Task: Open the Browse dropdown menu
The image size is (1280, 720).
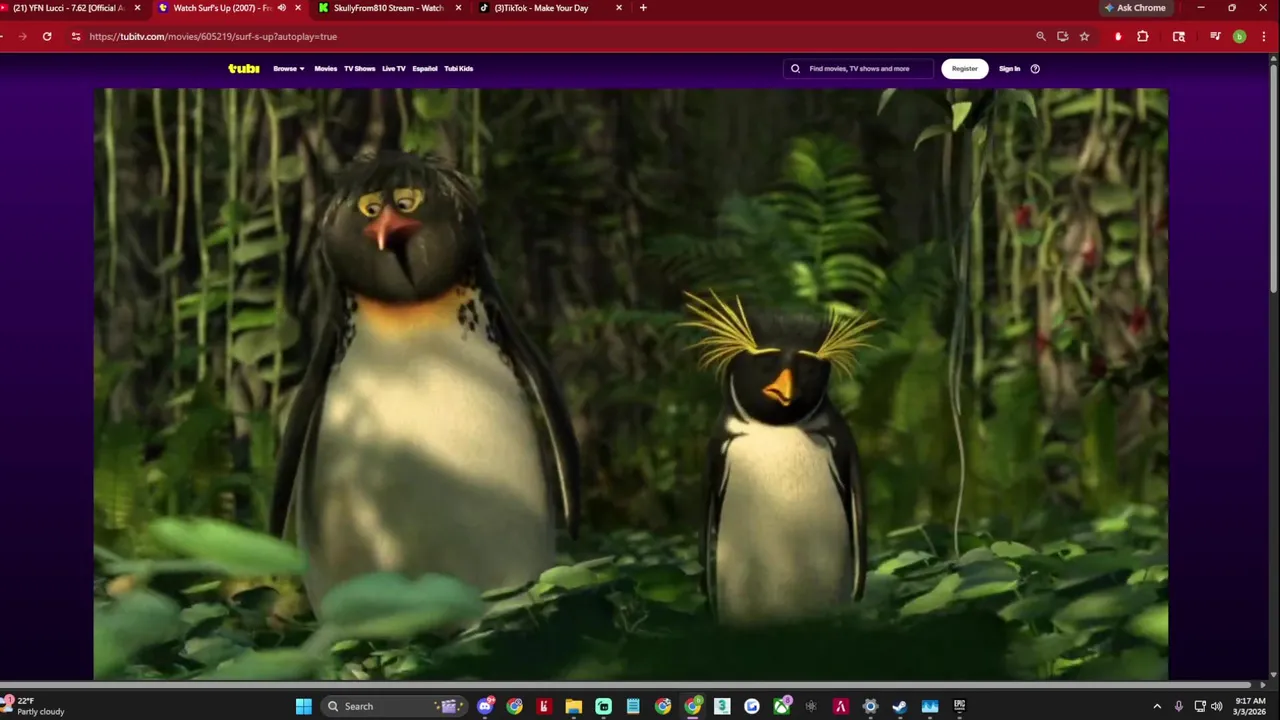Action: [x=288, y=69]
